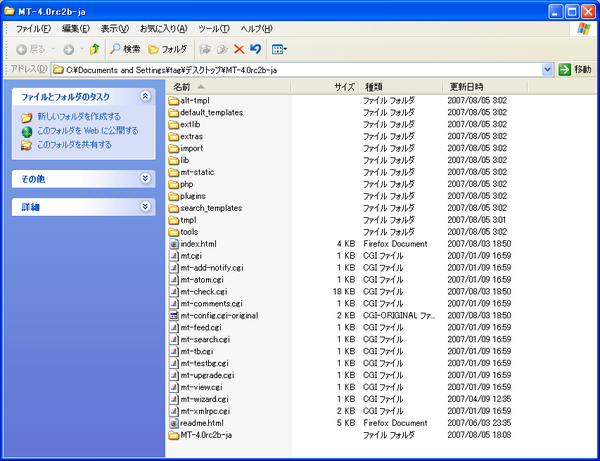Select the extras folder icon

pyautogui.click(x=174, y=137)
